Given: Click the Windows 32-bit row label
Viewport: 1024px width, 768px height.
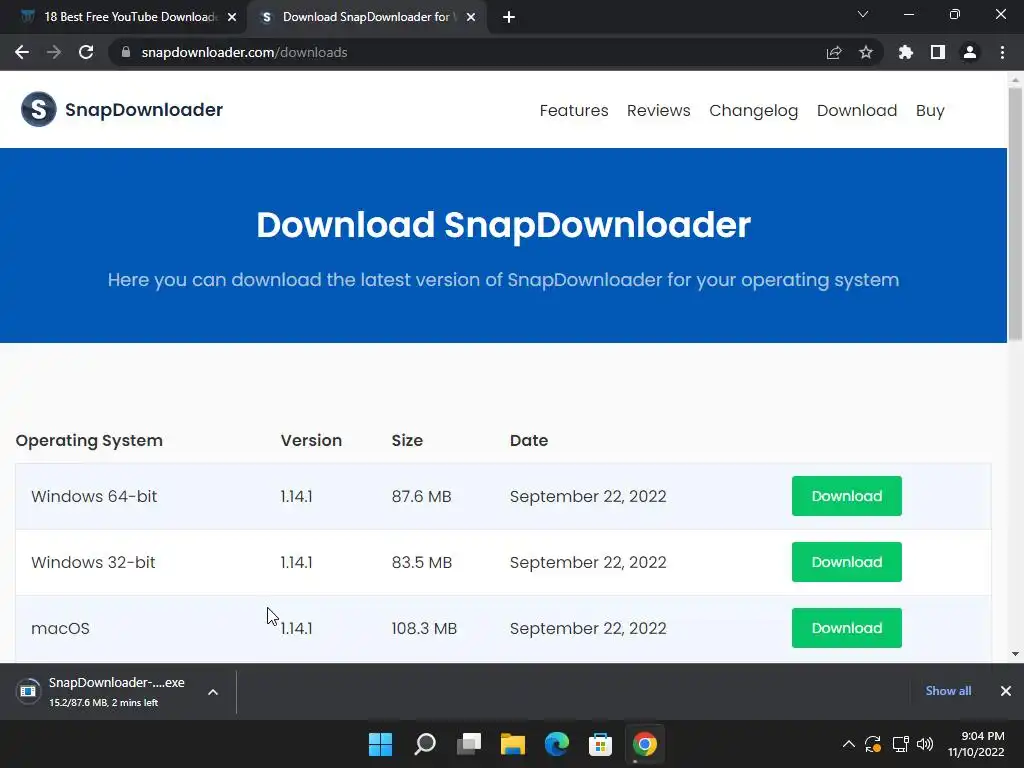Looking at the screenshot, I should [x=93, y=562].
